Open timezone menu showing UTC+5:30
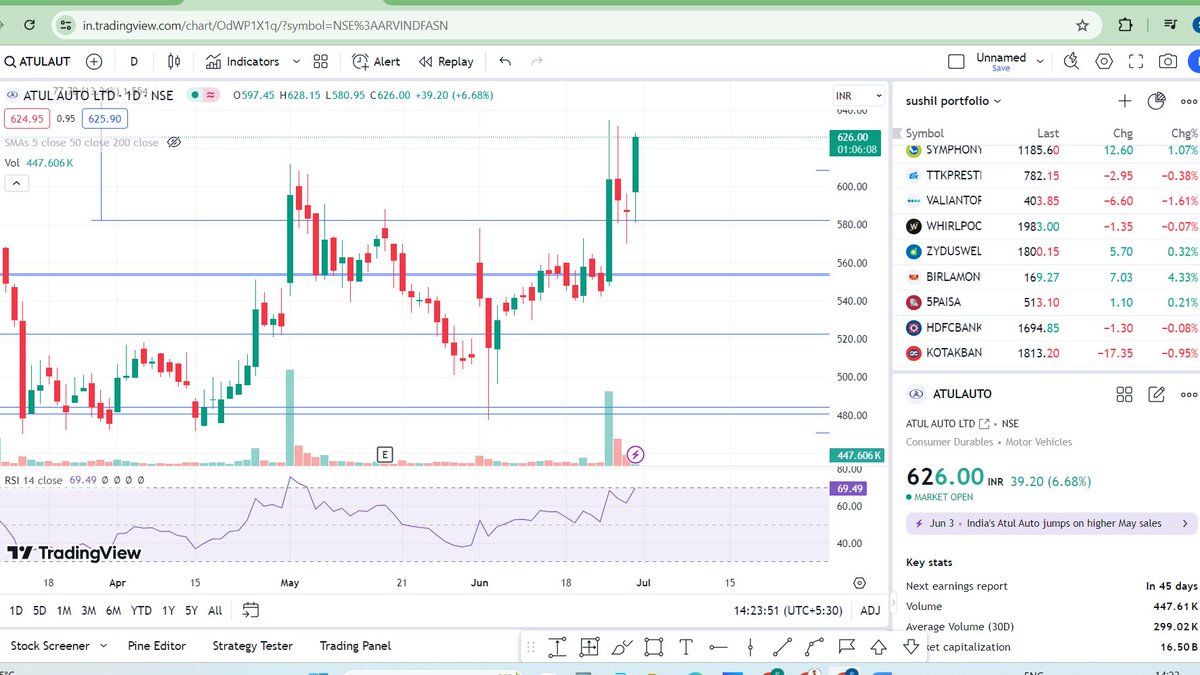Viewport: 1200px width, 675px height. [x=788, y=610]
